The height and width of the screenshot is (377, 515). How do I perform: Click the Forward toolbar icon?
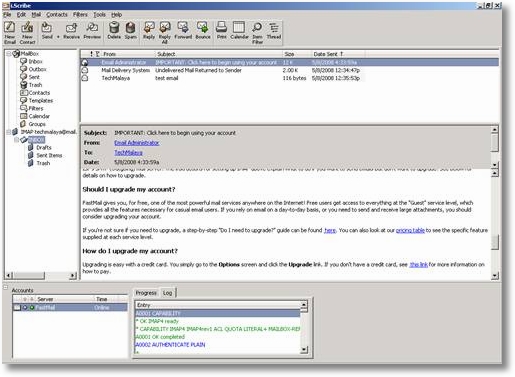pyautogui.click(x=183, y=31)
